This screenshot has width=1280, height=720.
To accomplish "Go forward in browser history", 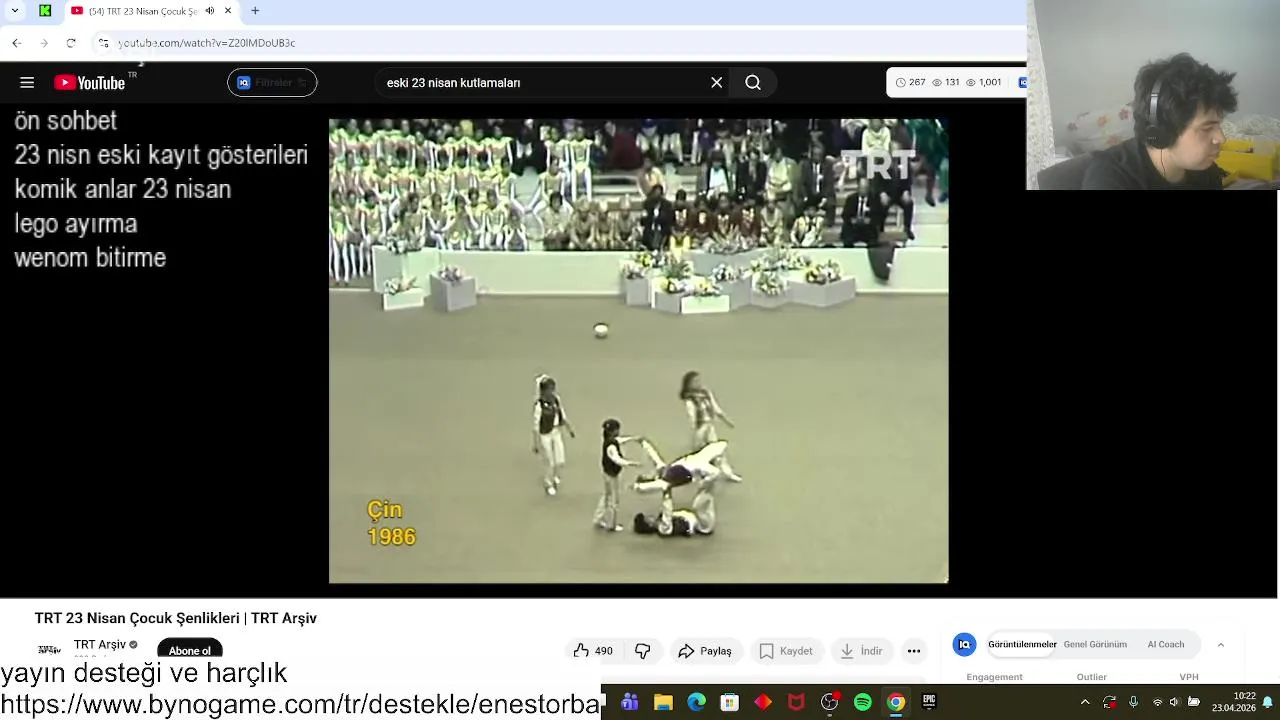I will point(43,43).
